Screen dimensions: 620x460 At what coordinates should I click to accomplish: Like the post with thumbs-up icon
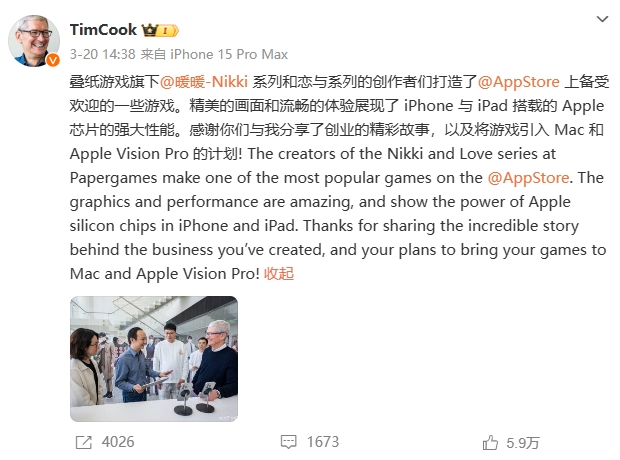pos(490,442)
